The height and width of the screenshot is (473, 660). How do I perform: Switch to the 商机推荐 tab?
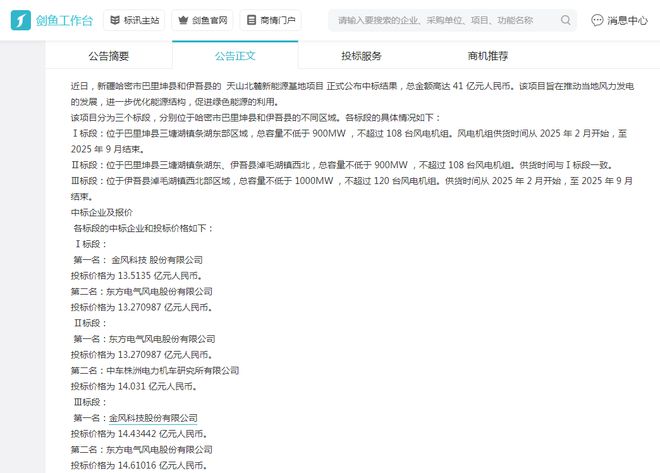[x=488, y=56]
